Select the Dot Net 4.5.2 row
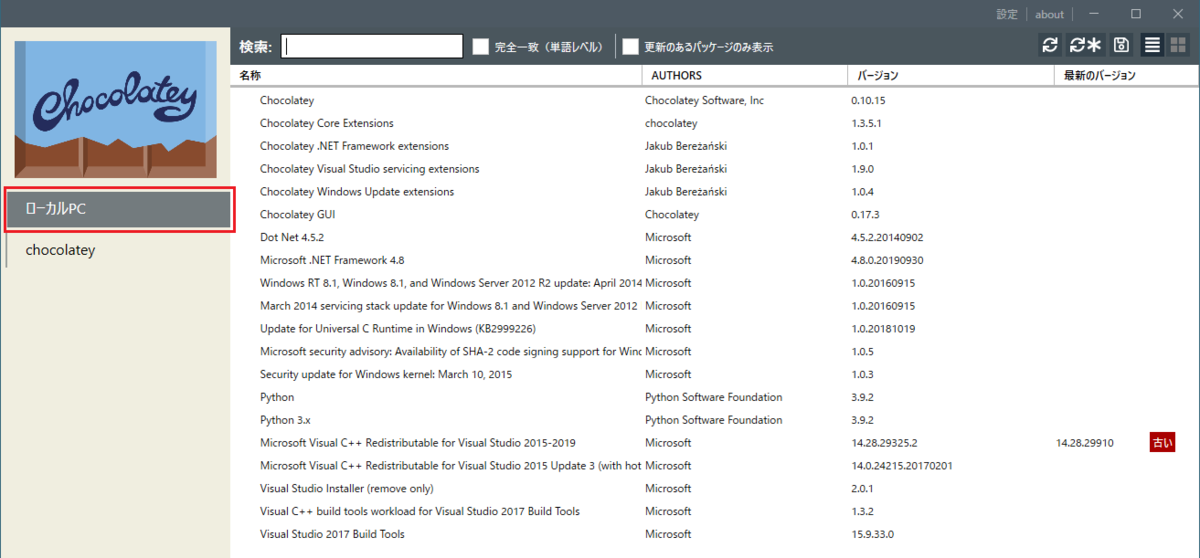1200x558 pixels. pyautogui.click(x=715, y=237)
